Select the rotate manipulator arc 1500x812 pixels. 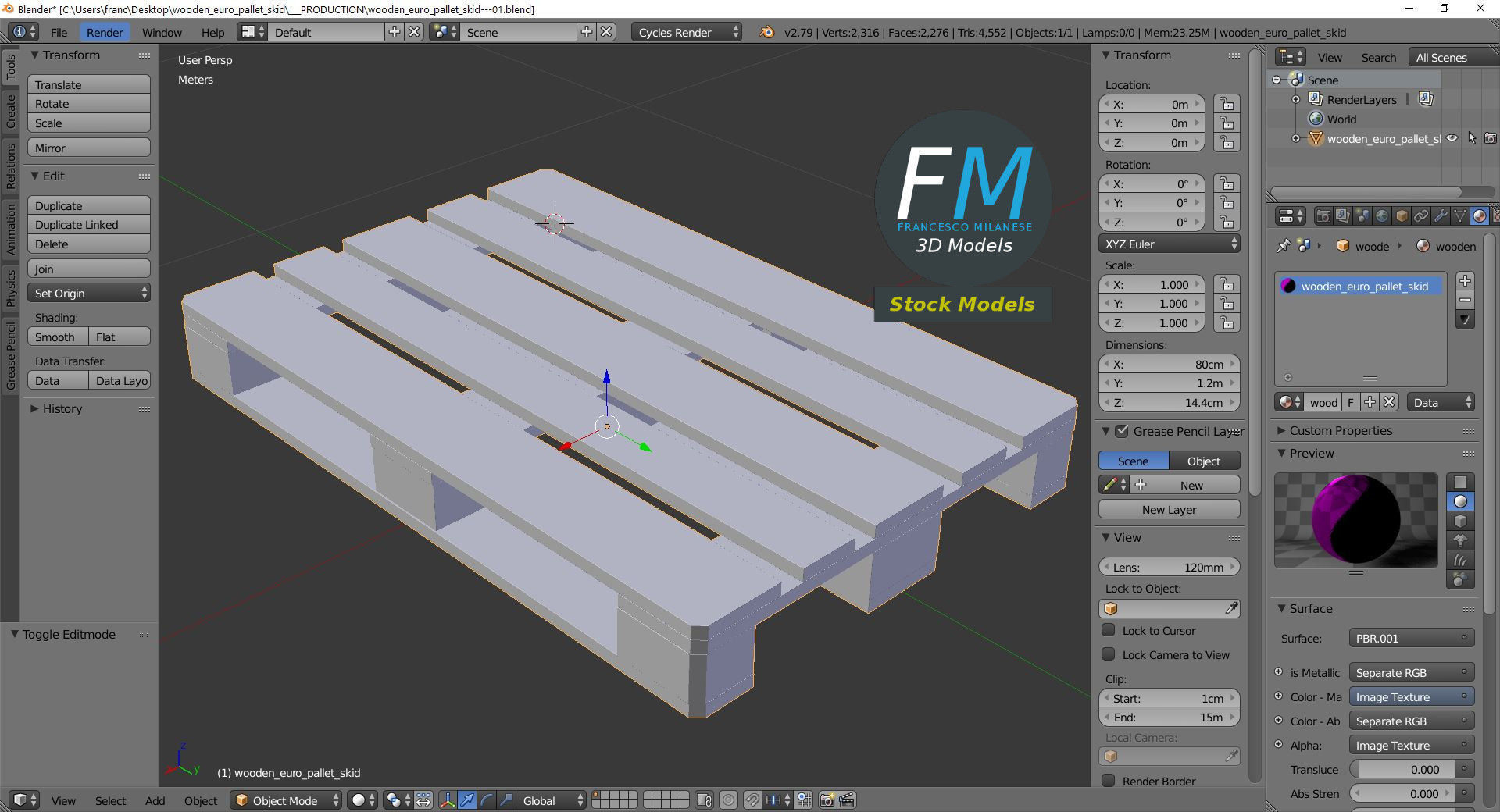click(487, 800)
